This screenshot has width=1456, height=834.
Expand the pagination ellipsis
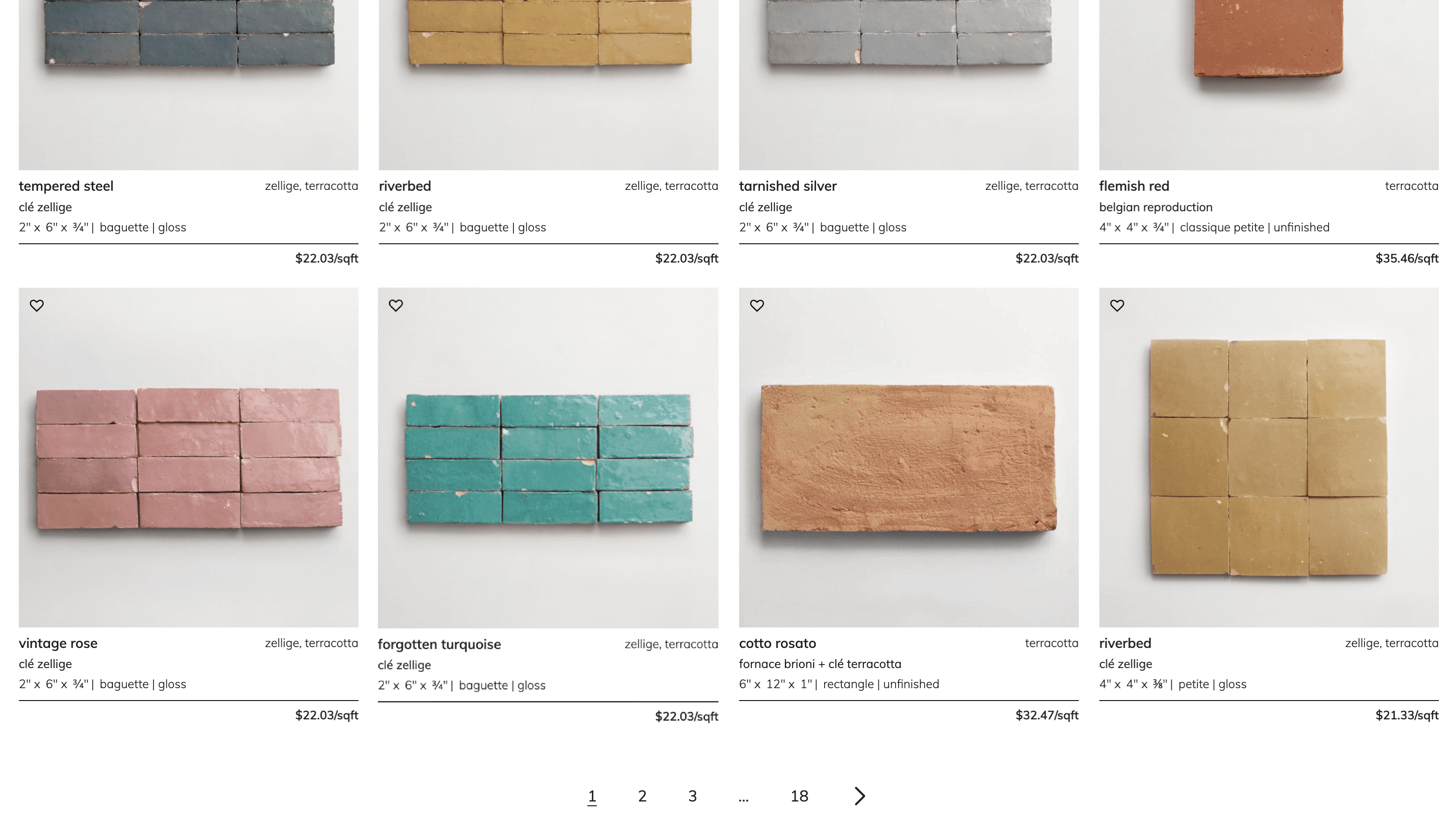coord(743,797)
